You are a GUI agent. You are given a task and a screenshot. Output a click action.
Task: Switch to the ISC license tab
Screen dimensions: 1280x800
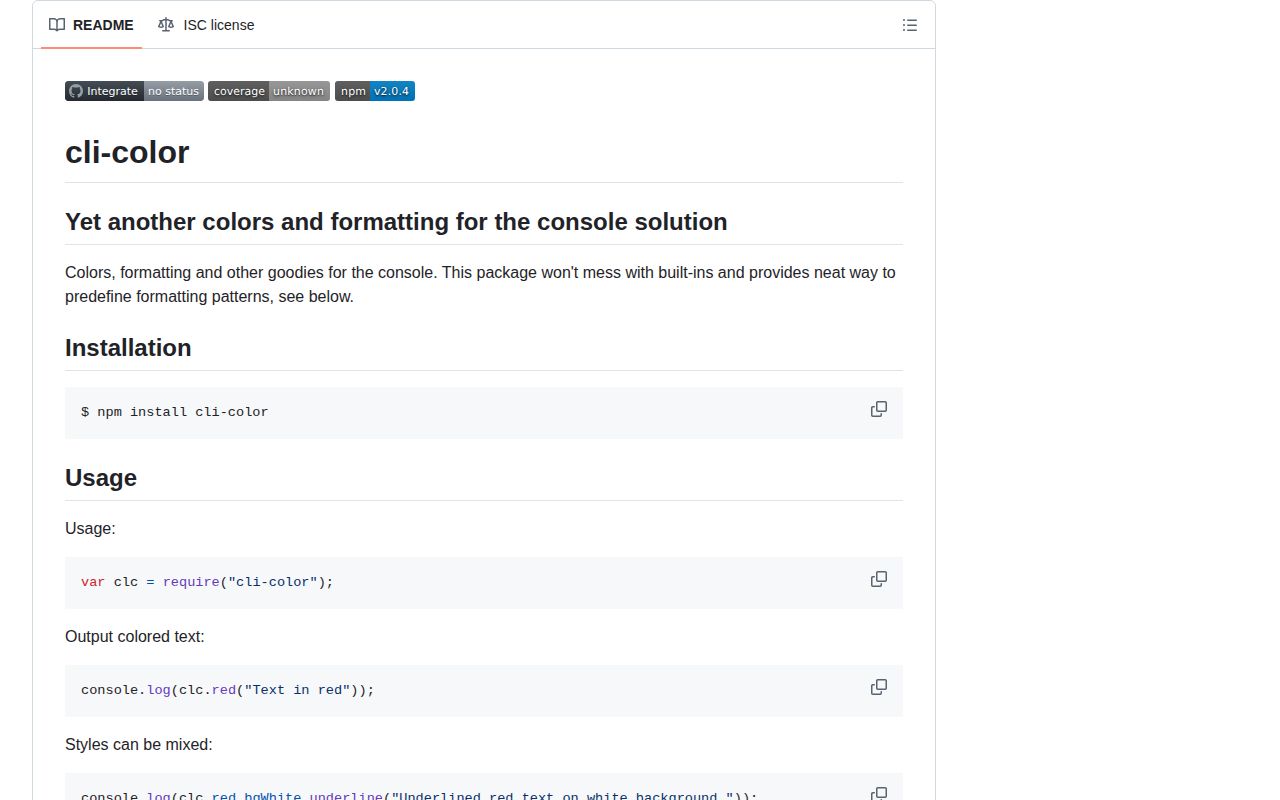206,25
